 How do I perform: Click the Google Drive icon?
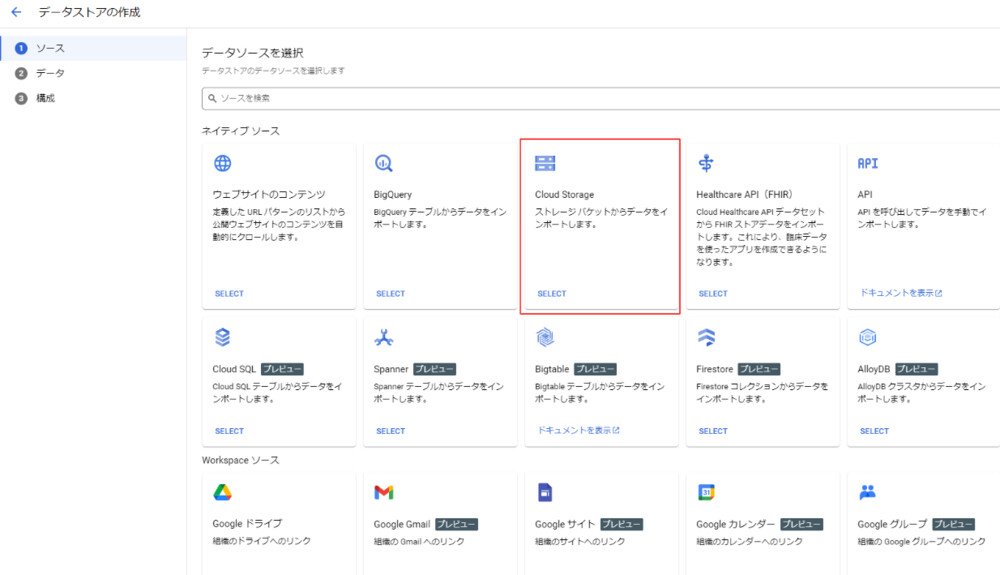[x=223, y=492]
